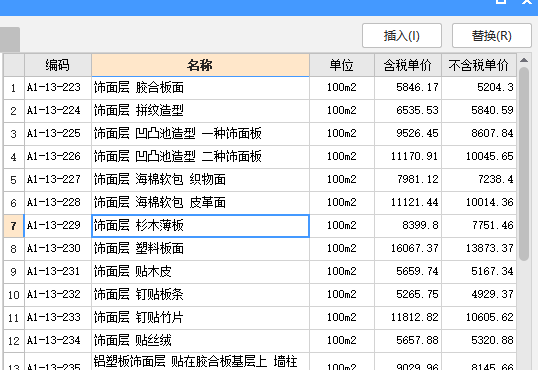Click the 名称 column header
This screenshot has width=538, height=370.
coord(200,65)
